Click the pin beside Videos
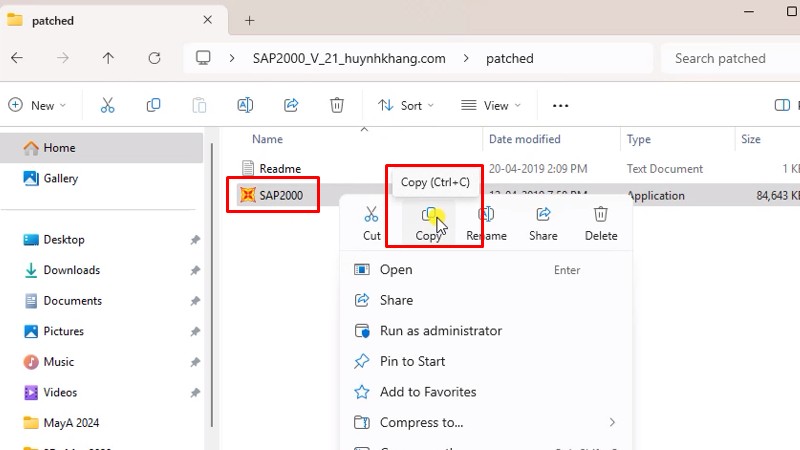Image resolution: width=800 pixels, height=450 pixels. pyautogui.click(x=195, y=393)
